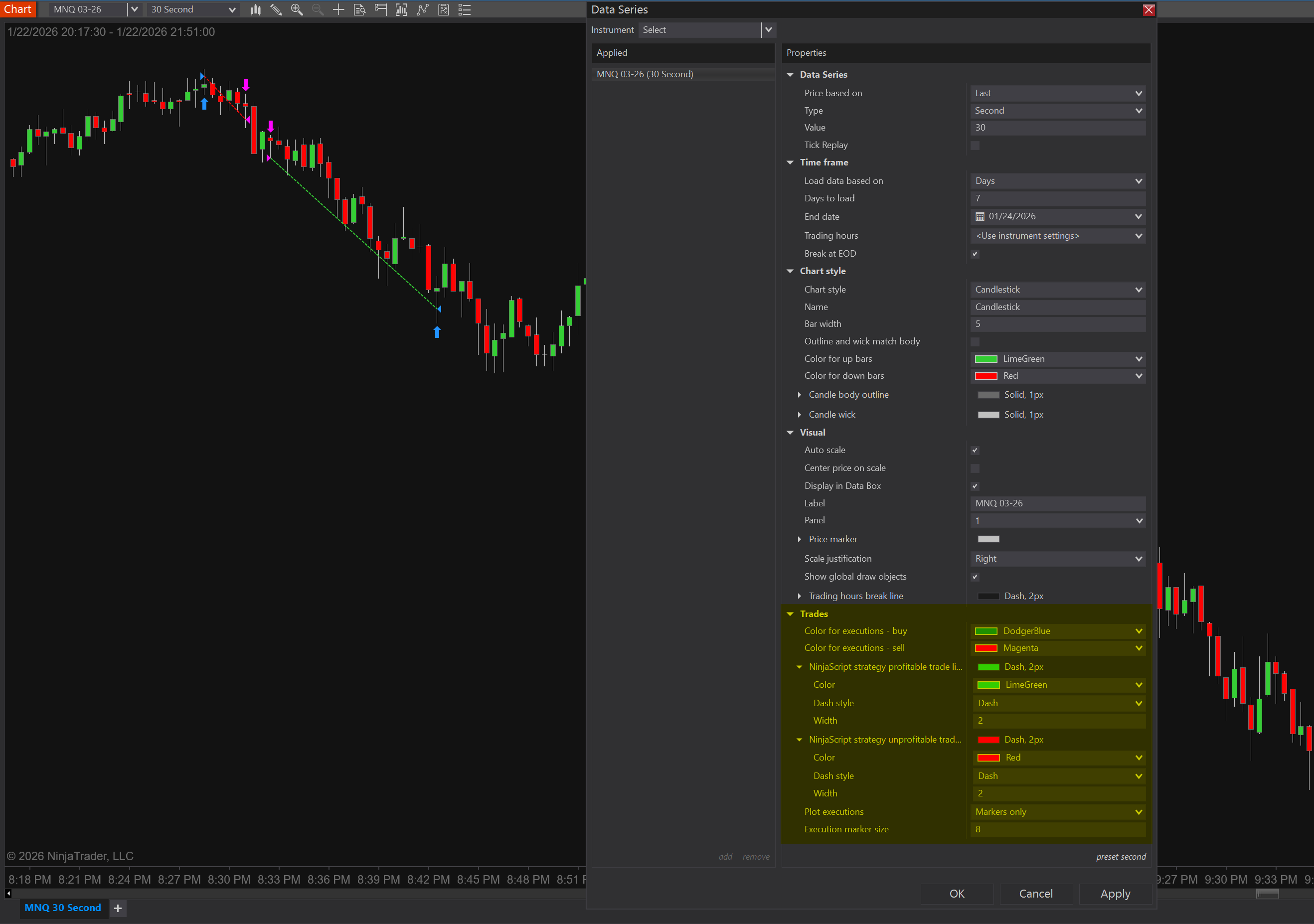Open the Plot executions dropdown
Image resolution: width=1314 pixels, height=924 pixels.
coord(1058,812)
